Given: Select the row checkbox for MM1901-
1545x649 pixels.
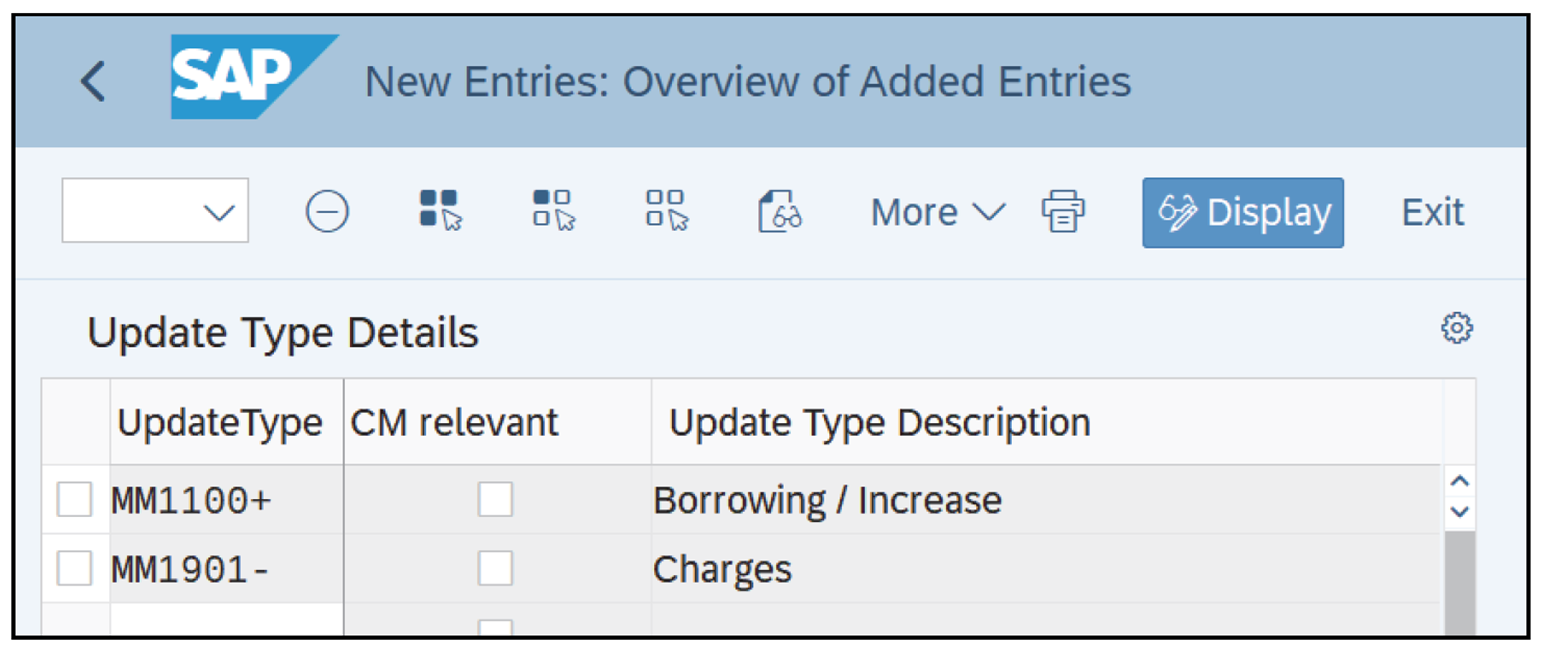Looking at the screenshot, I should tap(75, 568).
